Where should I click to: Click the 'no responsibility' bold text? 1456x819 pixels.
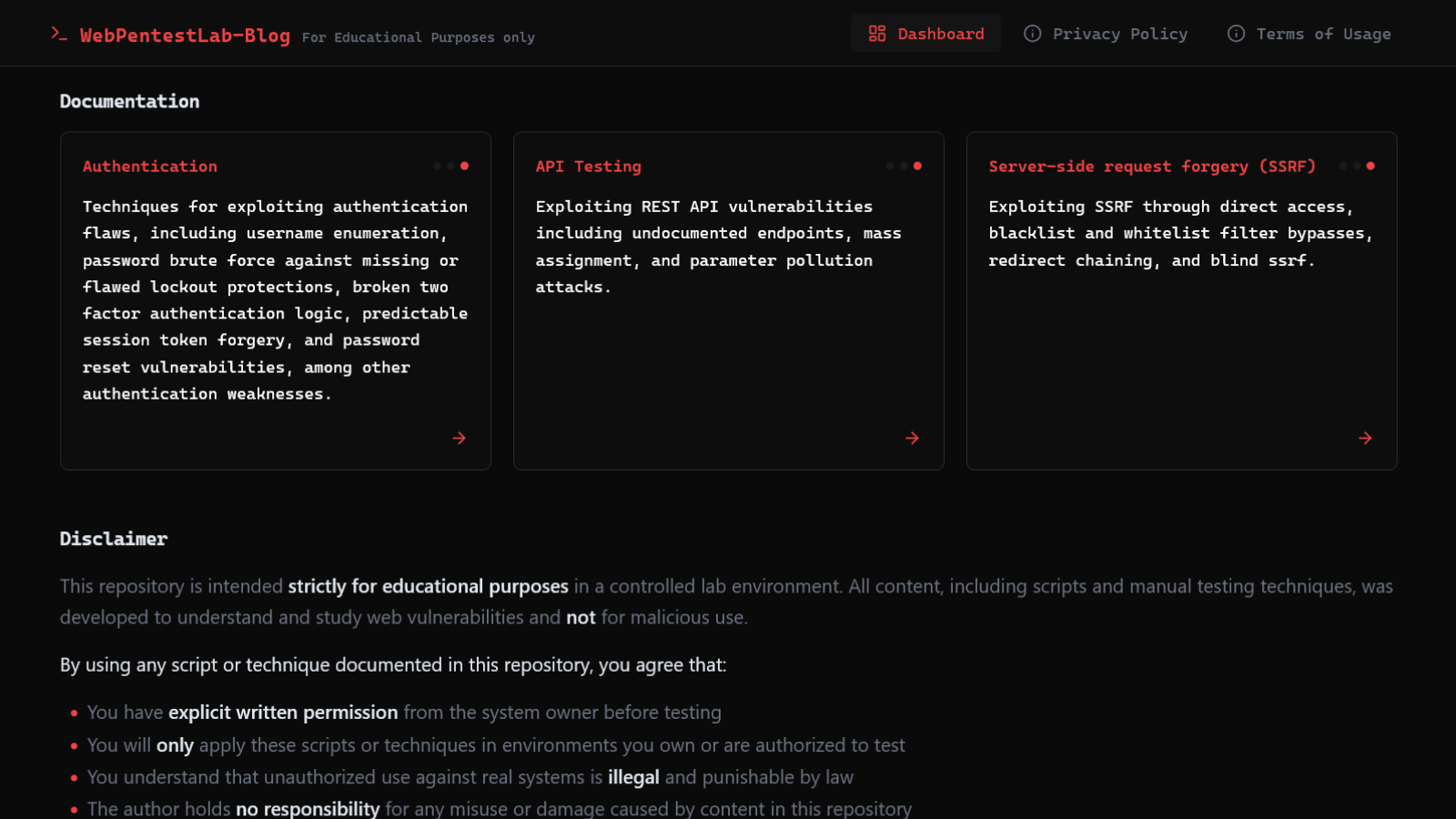coord(308,808)
